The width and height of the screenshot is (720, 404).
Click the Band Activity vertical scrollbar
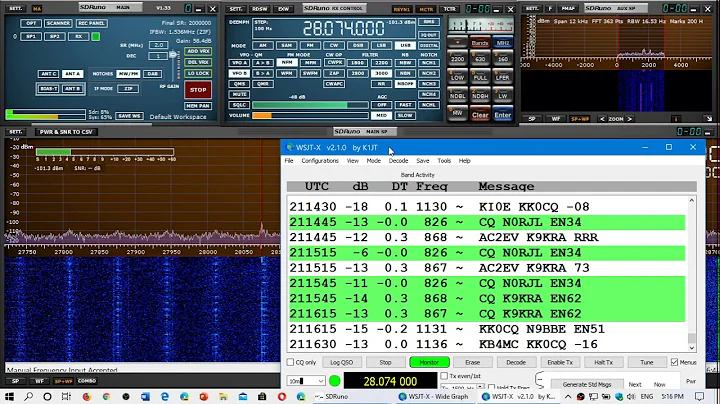pos(692,275)
